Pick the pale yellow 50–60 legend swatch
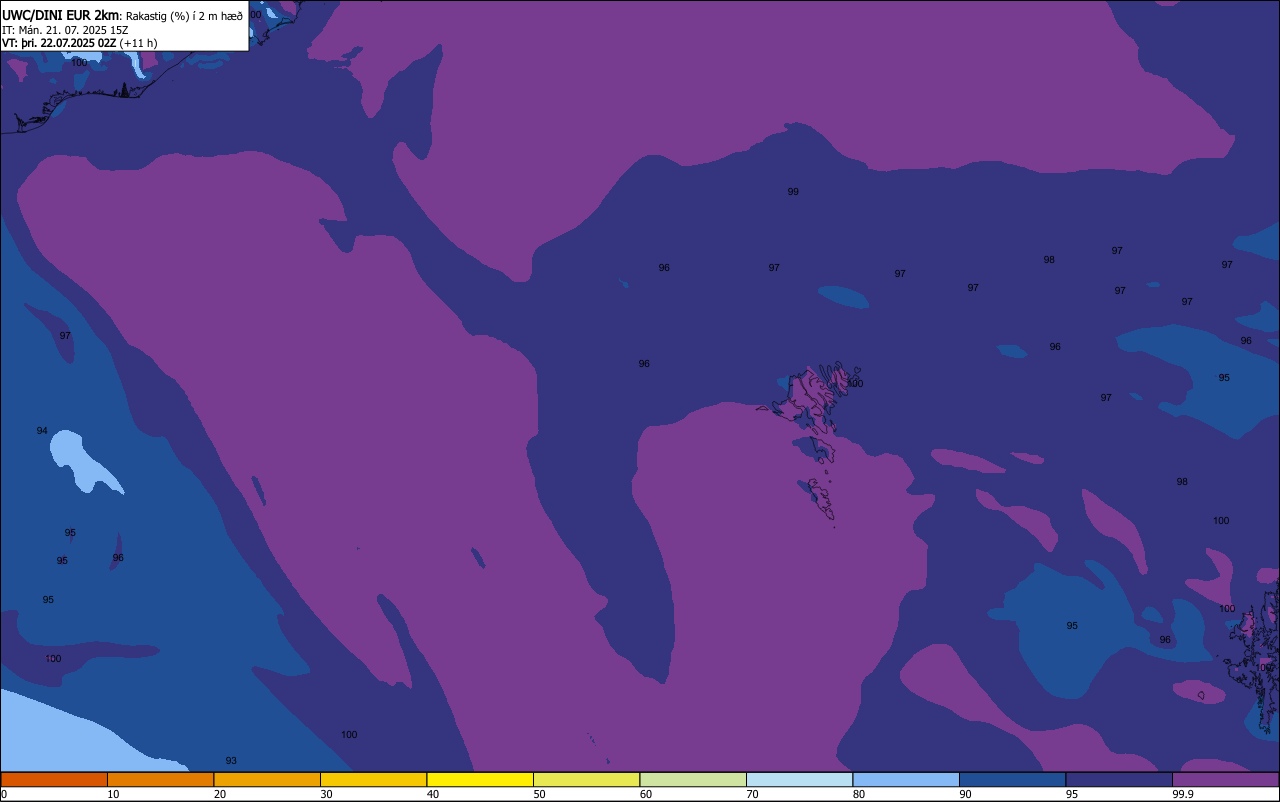Image resolution: width=1280 pixels, height=802 pixels. [x=586, y=779]
